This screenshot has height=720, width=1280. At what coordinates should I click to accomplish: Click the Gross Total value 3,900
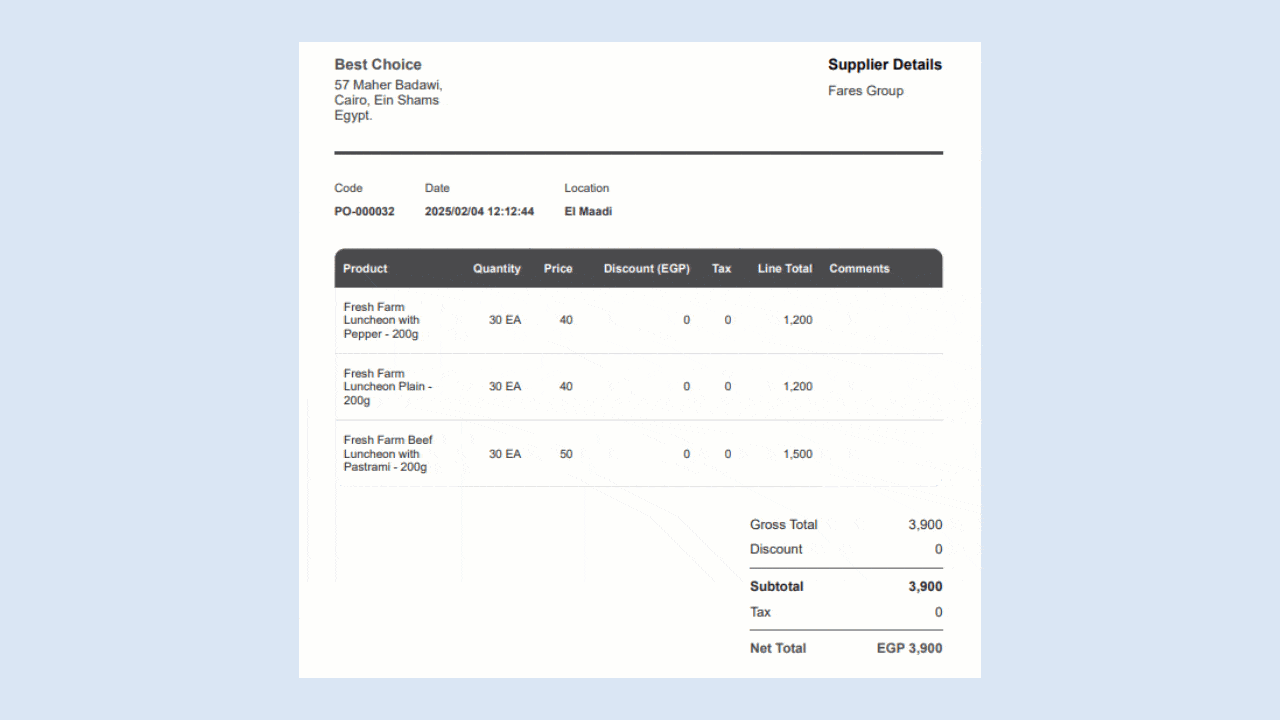(x=925, y=524)
